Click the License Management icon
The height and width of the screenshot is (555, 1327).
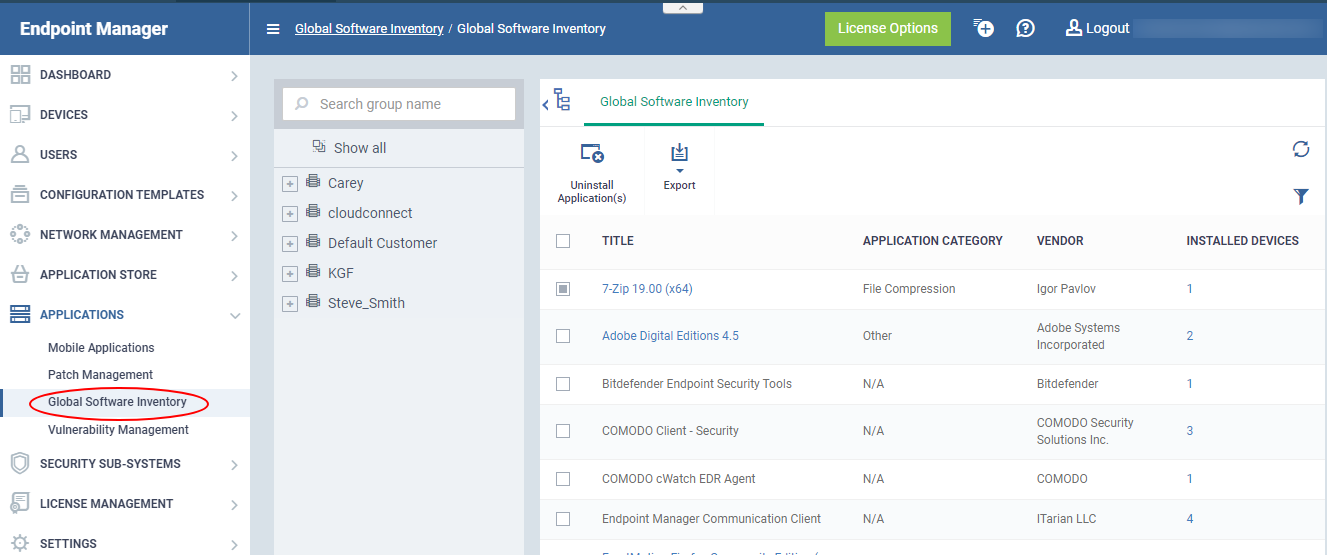[20, 503]
